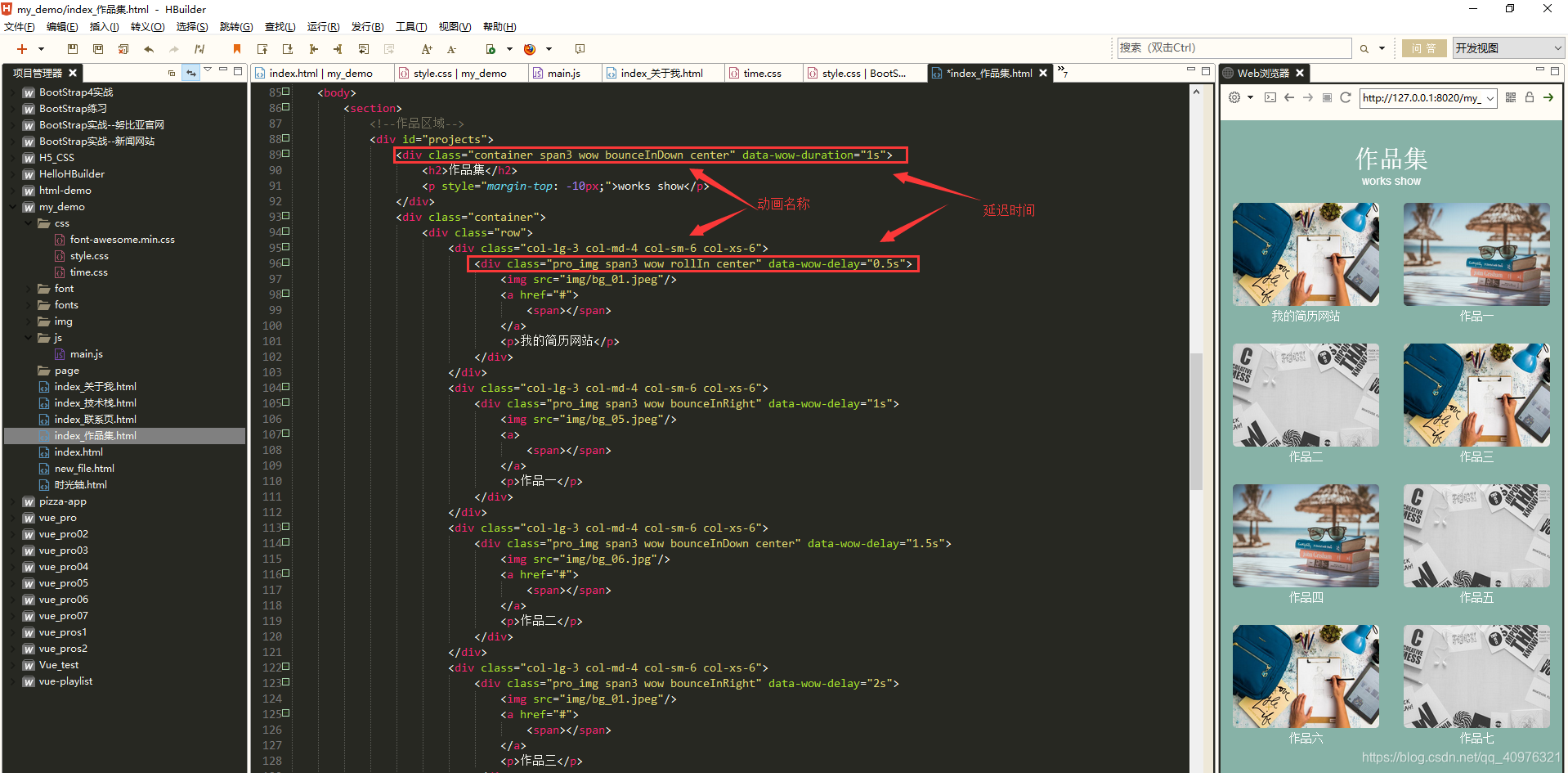Click the Web browser settings gear icon

pos(1234,97)
